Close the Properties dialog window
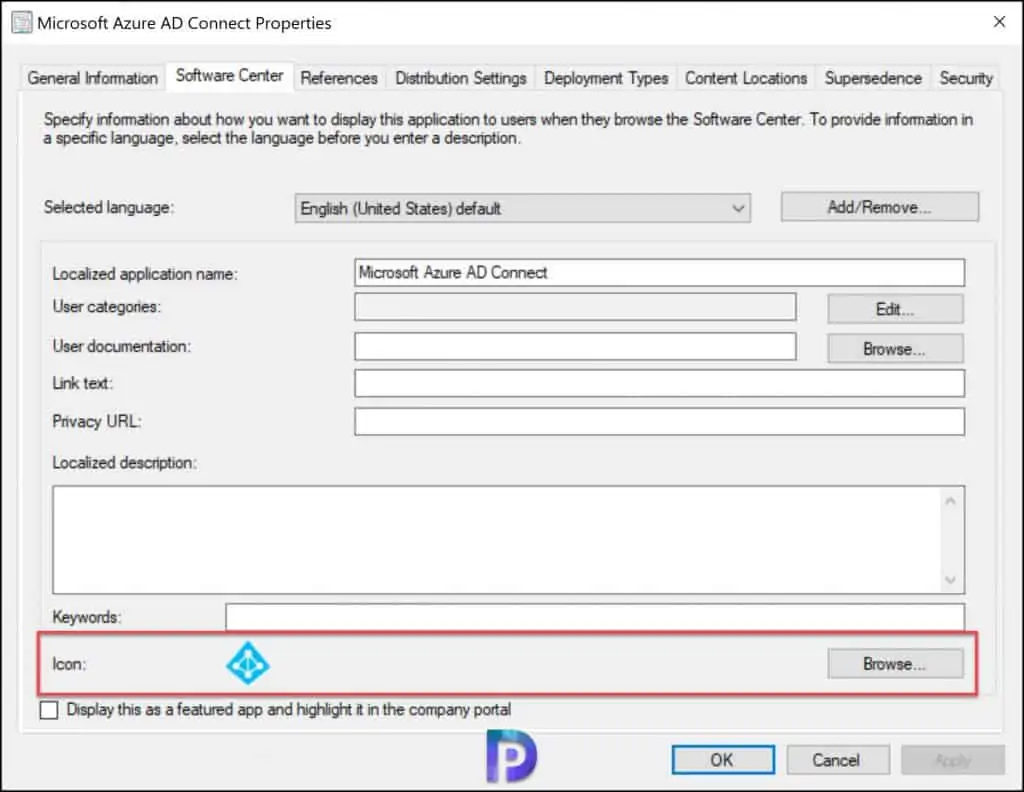This screenshot has height=792, width=1024. tap(999, 22)
